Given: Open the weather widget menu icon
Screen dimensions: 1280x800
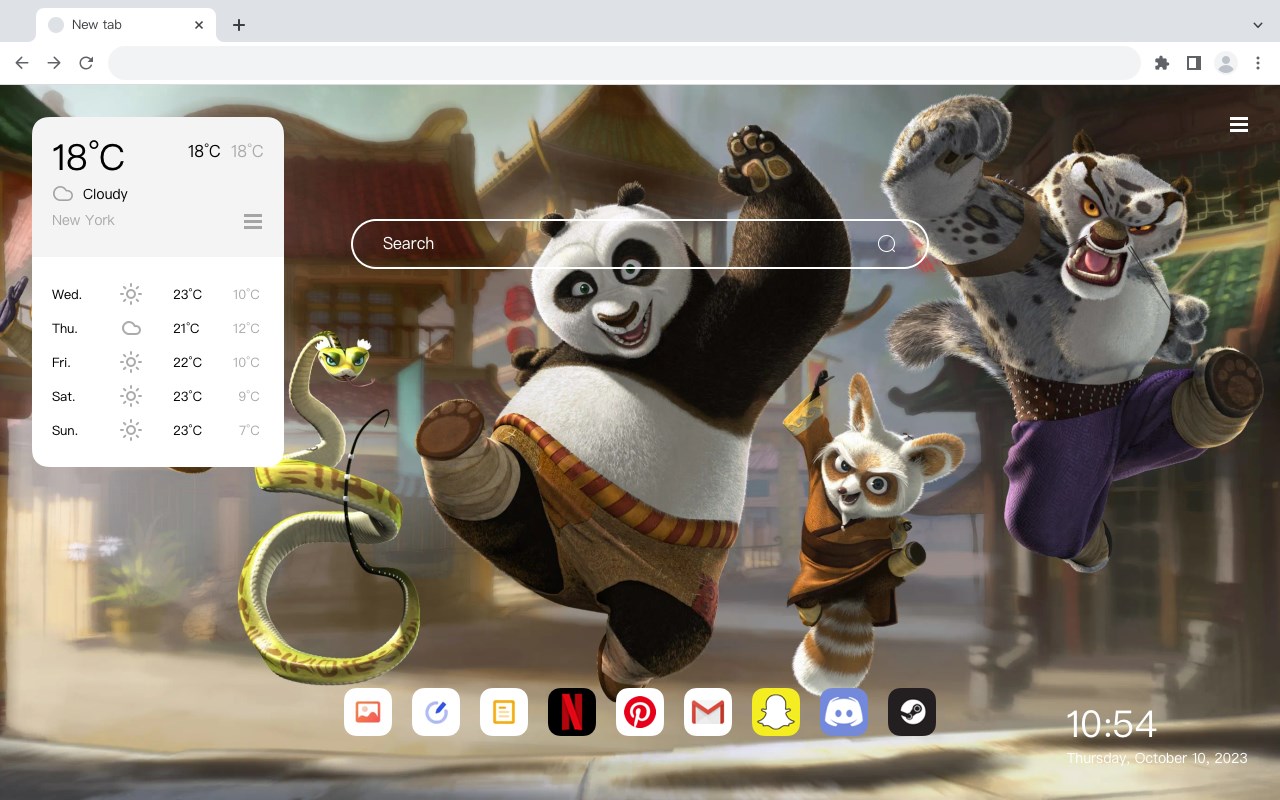Looking at the screenshot, I should pyautogui.click(x=253, y=221).
